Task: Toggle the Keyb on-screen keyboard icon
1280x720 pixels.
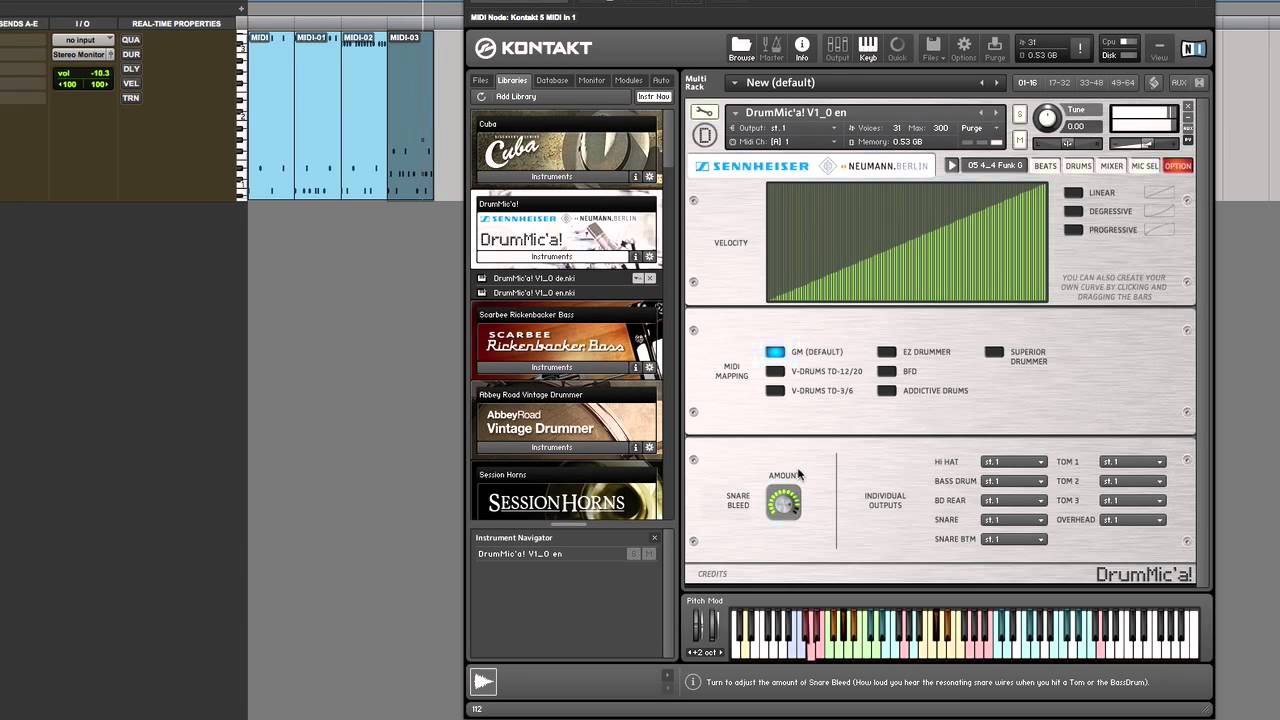Action: (x=868, y=48)
